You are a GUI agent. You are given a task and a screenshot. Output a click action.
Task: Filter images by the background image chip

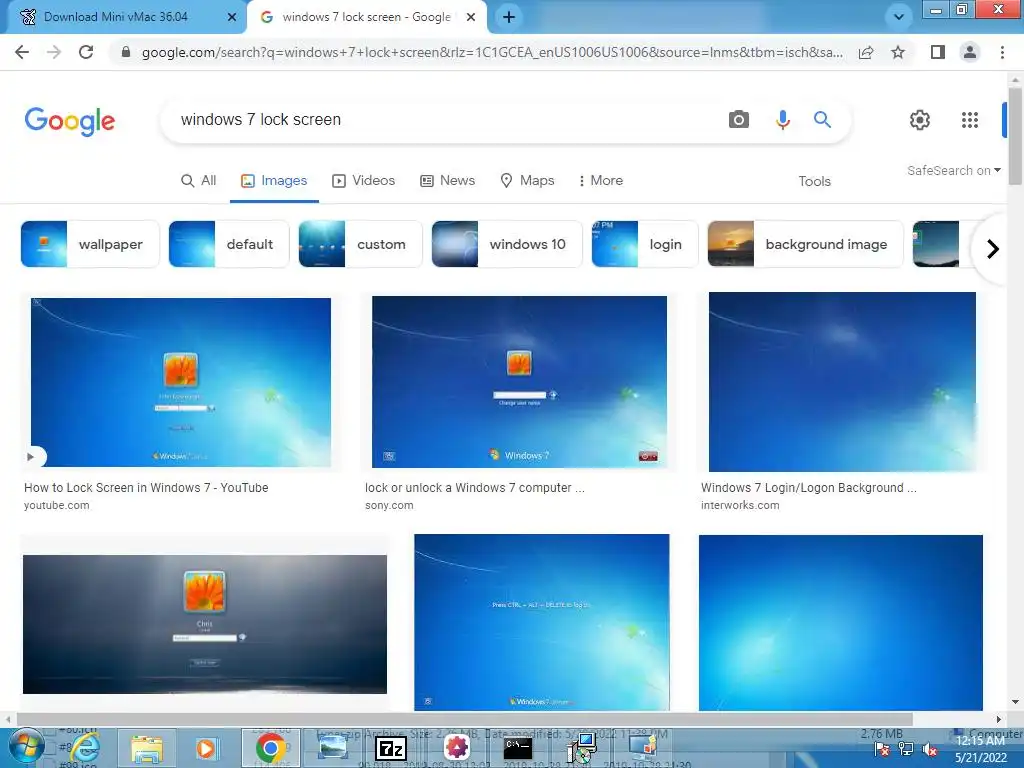click(x=805, y=244)
